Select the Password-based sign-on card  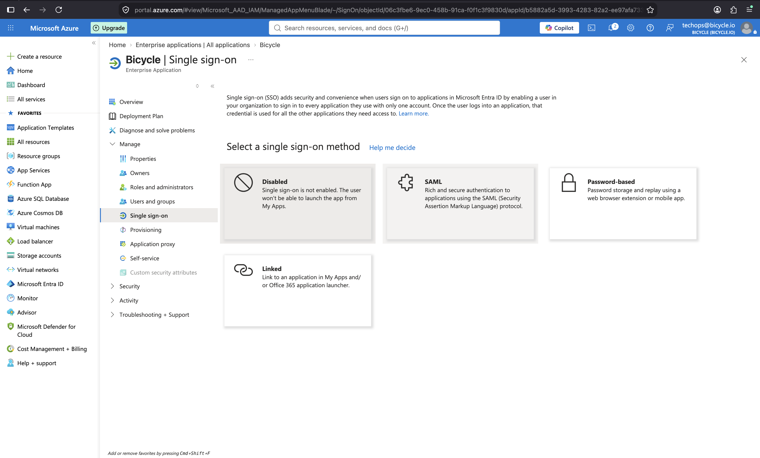point(623,204)
